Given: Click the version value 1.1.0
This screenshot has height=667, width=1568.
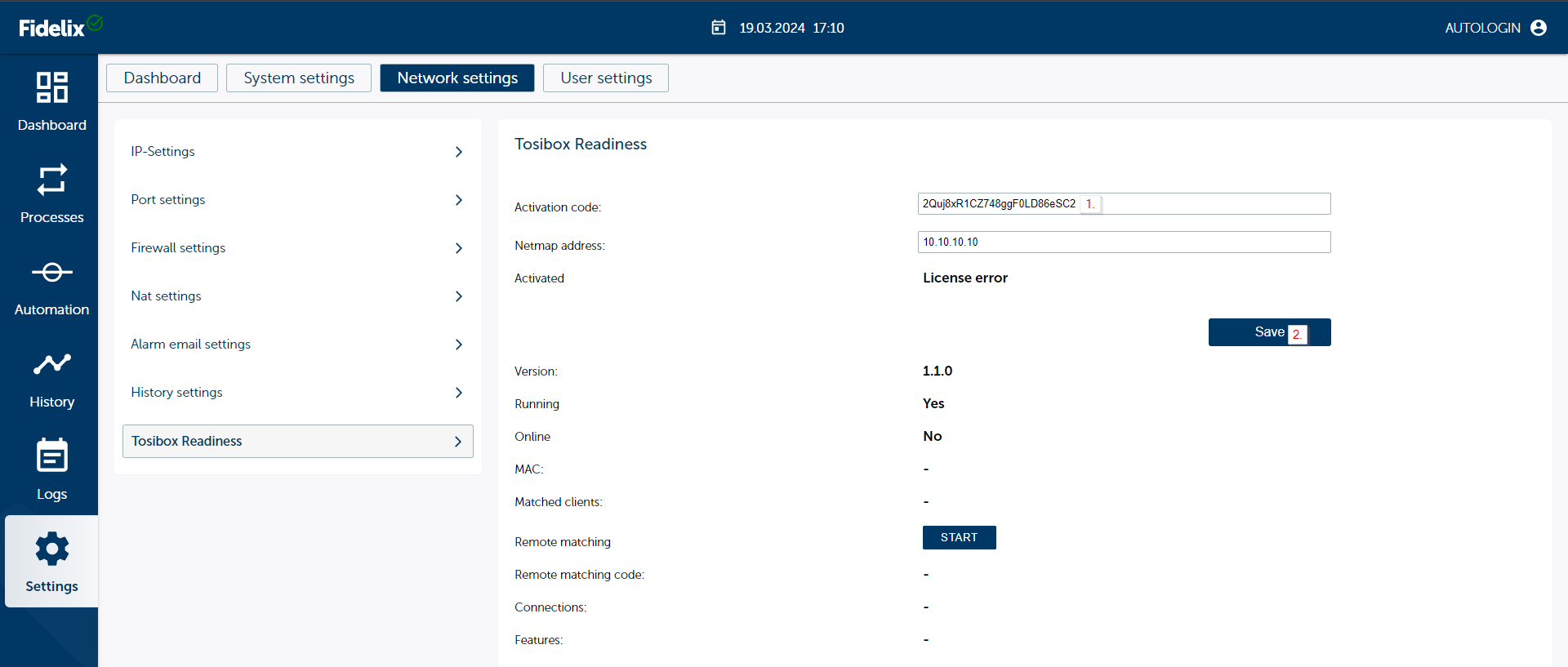Looking at the screenshot, I should (938, 371).
